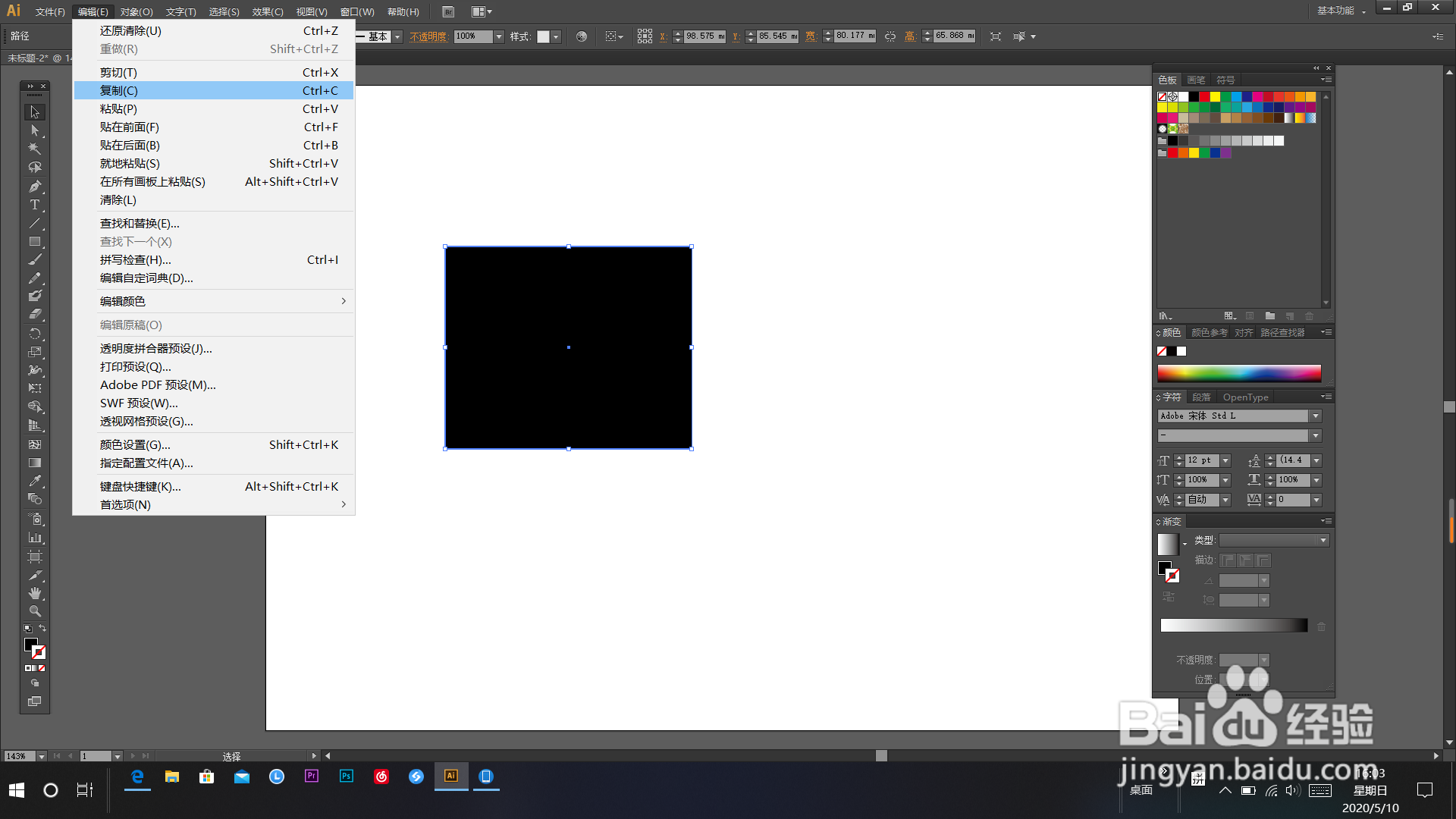
Task: Toggle constrain width and height proportions link
Action: 890,36
